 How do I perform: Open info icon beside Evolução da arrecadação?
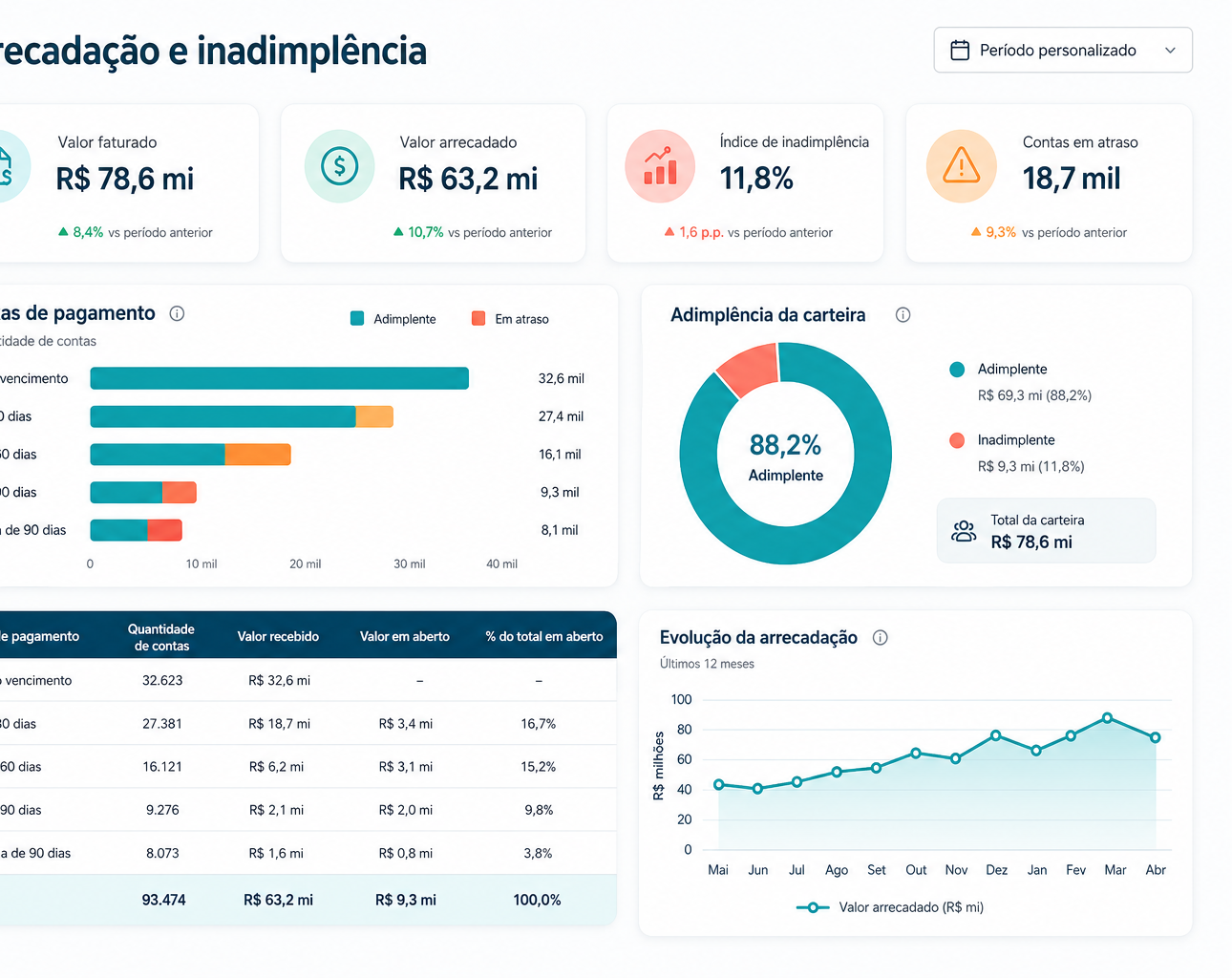(x=881, y=638)
